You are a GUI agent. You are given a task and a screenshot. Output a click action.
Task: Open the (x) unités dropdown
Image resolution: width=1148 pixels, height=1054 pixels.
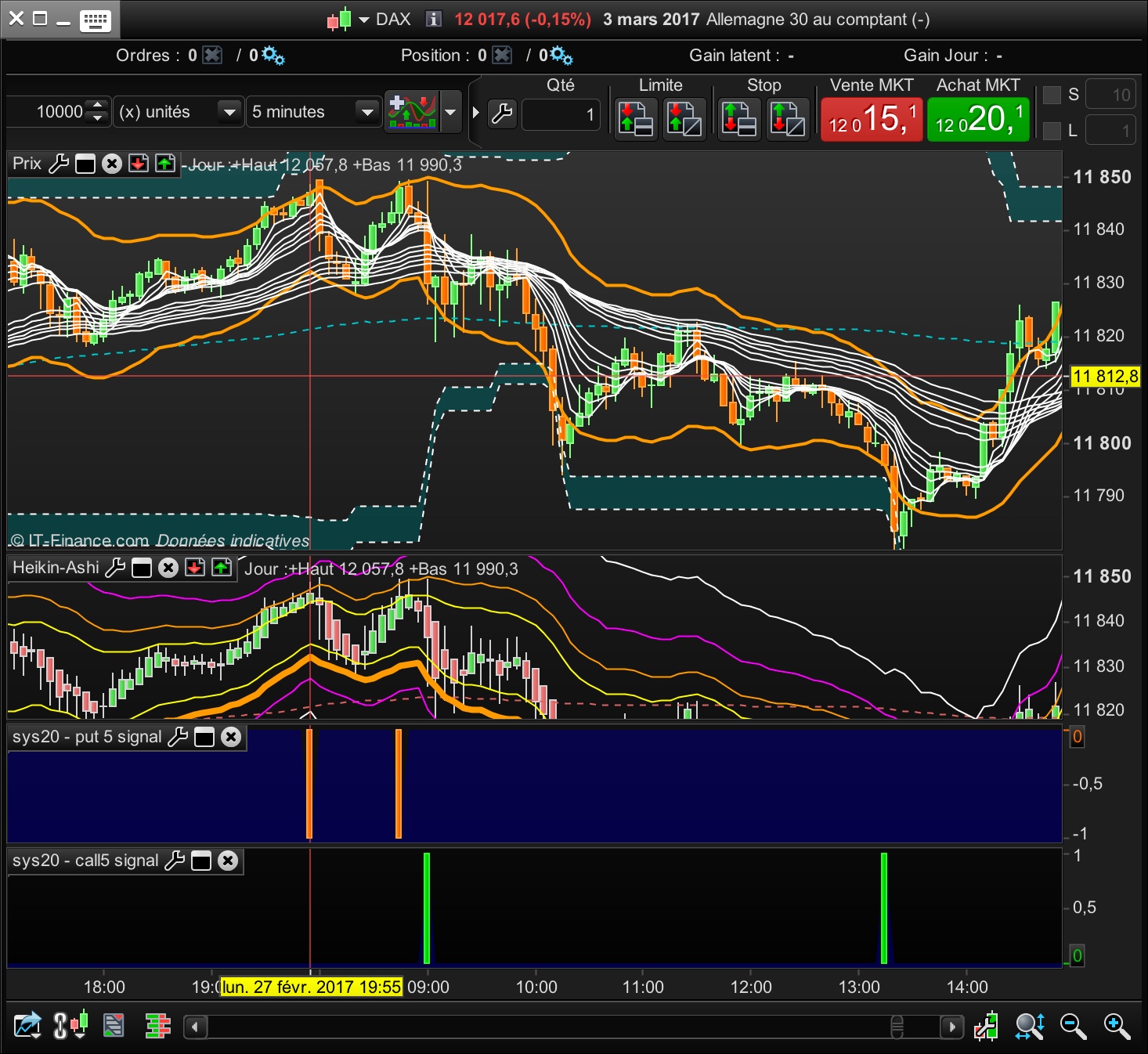tap(178, 112)
